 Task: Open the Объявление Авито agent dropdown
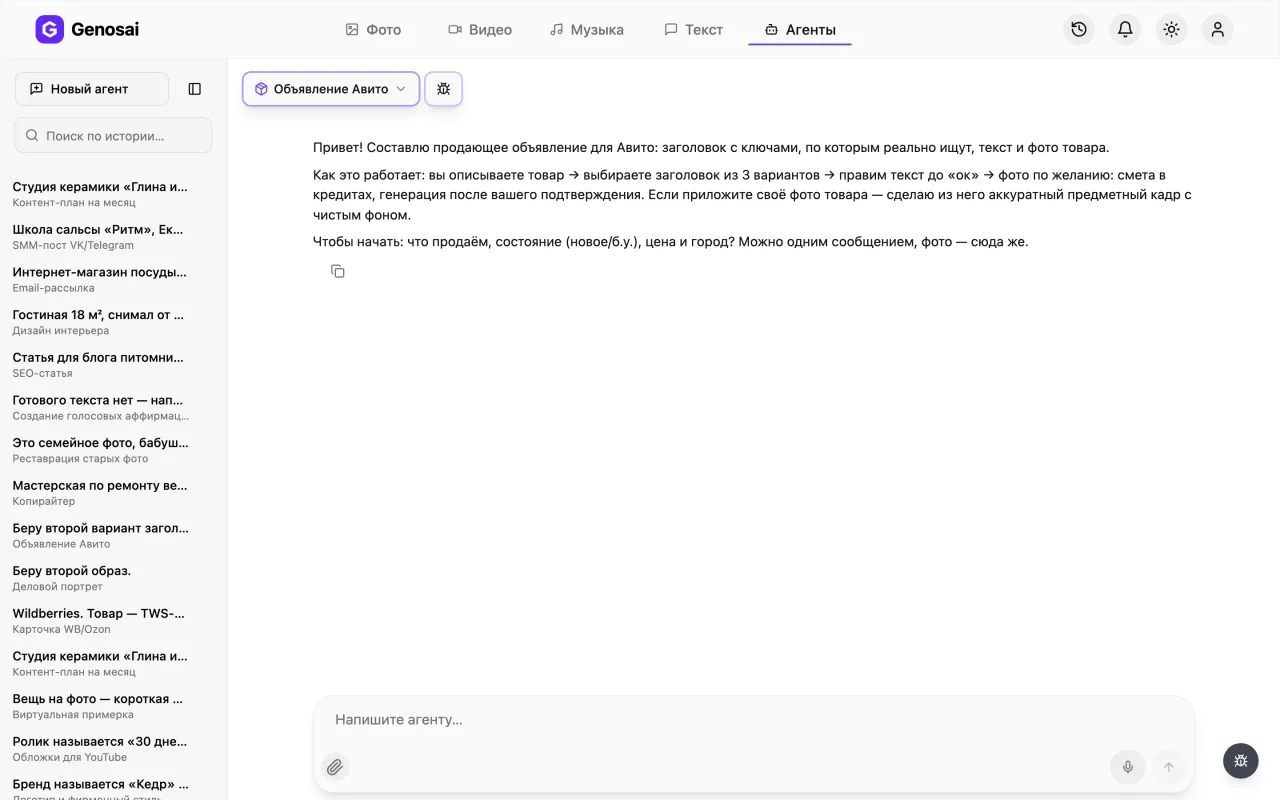pyautogui.click(x=331, y=89)
